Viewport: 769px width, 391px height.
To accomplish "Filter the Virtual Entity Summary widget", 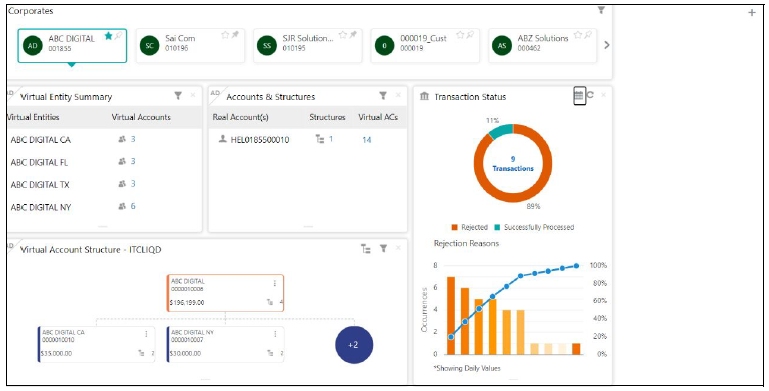I will click(x=178, y=96).
